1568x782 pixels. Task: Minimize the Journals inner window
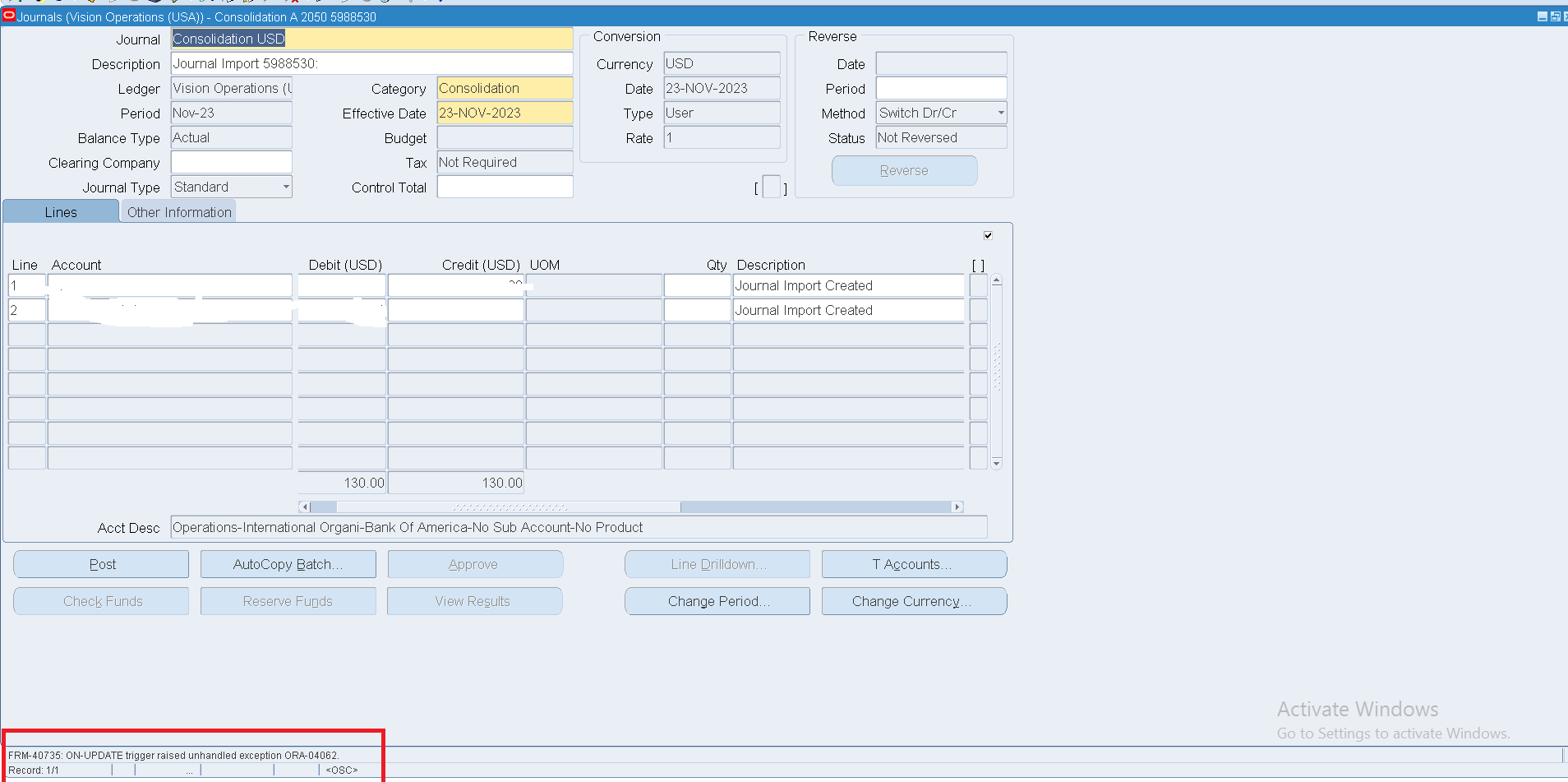pyautogui.click(x=1542, y=16)
